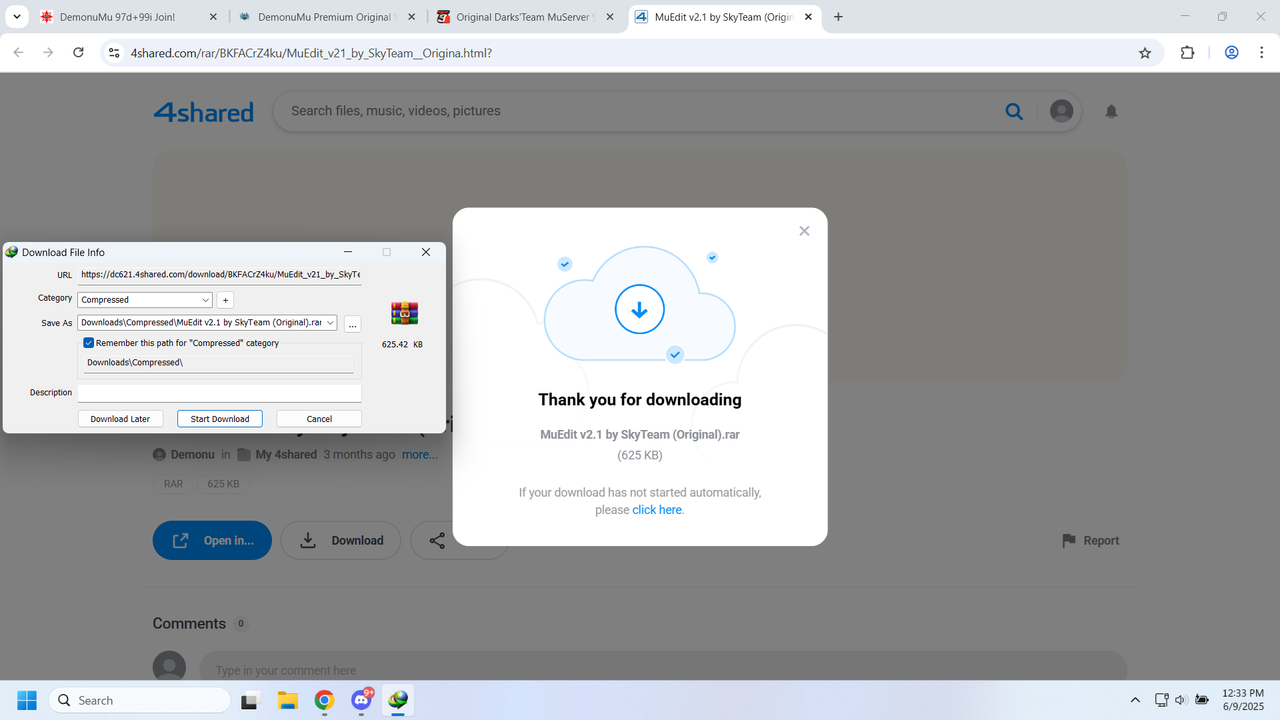Viewport: 1280px width, 720px height.
Task: Open the Category dropdown showing Compressed
Action: (x=145, y=300)
